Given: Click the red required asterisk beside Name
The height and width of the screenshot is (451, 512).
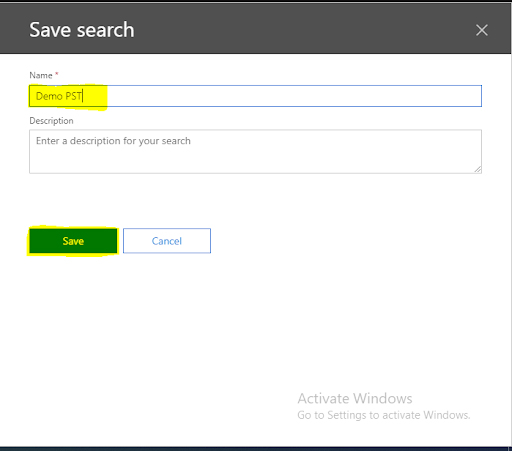Looking at the screenshot, I should coord(57,74).
